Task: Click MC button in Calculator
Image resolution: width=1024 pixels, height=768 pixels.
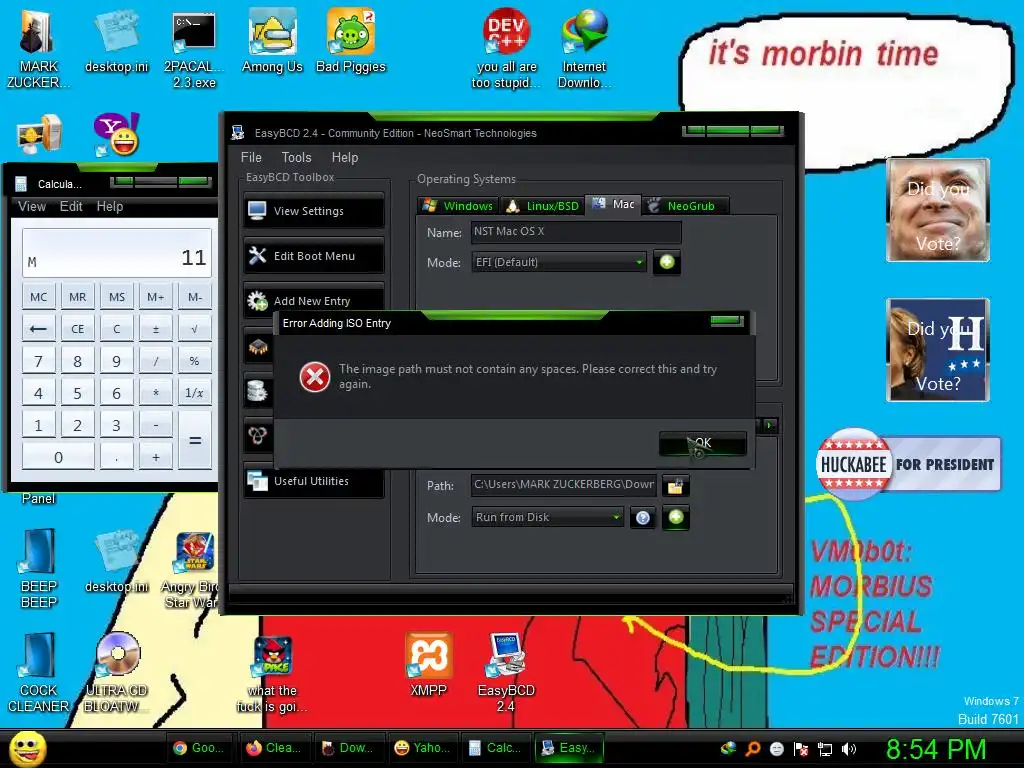Action: (39, 297)
